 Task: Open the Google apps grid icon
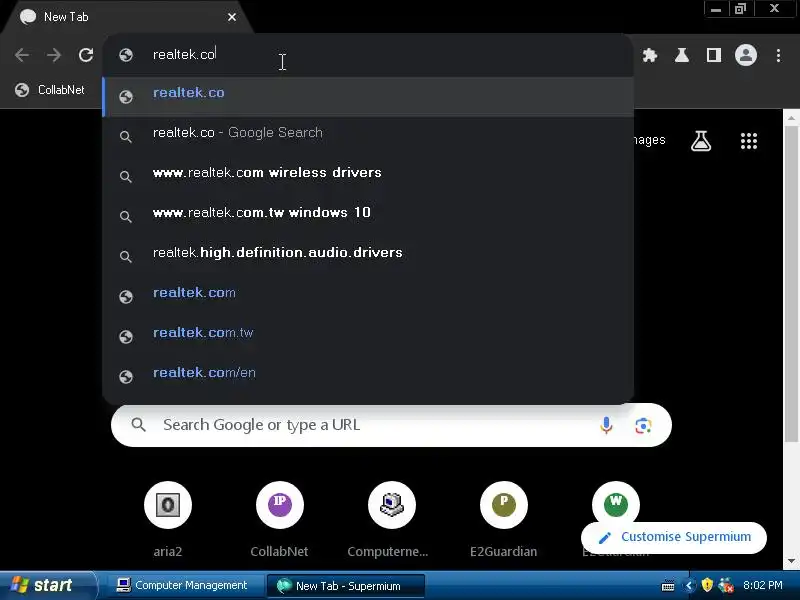pyautogui.click(x=748, y=141)
